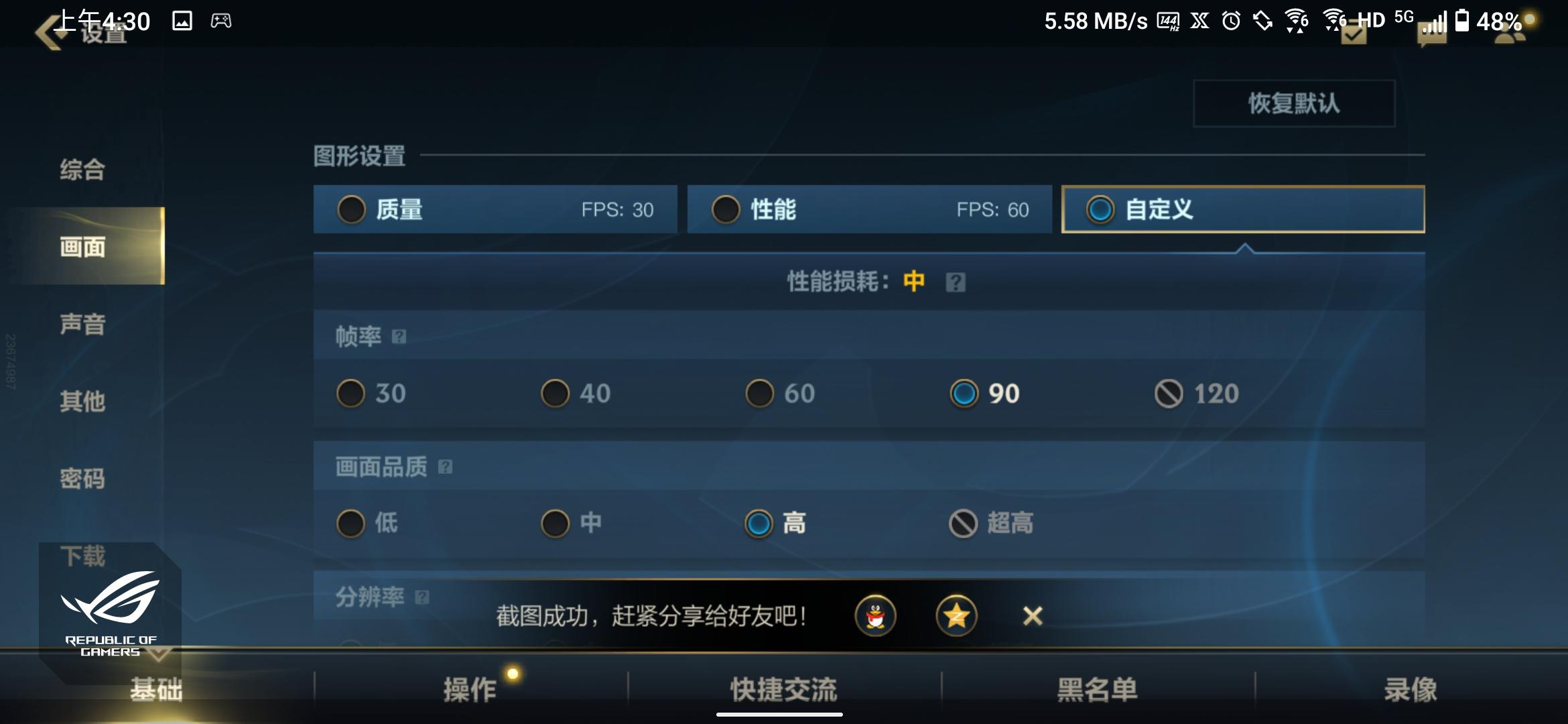Open help icon beside 画面品质
Screen dimensions: 1568x724
(445, 467)
